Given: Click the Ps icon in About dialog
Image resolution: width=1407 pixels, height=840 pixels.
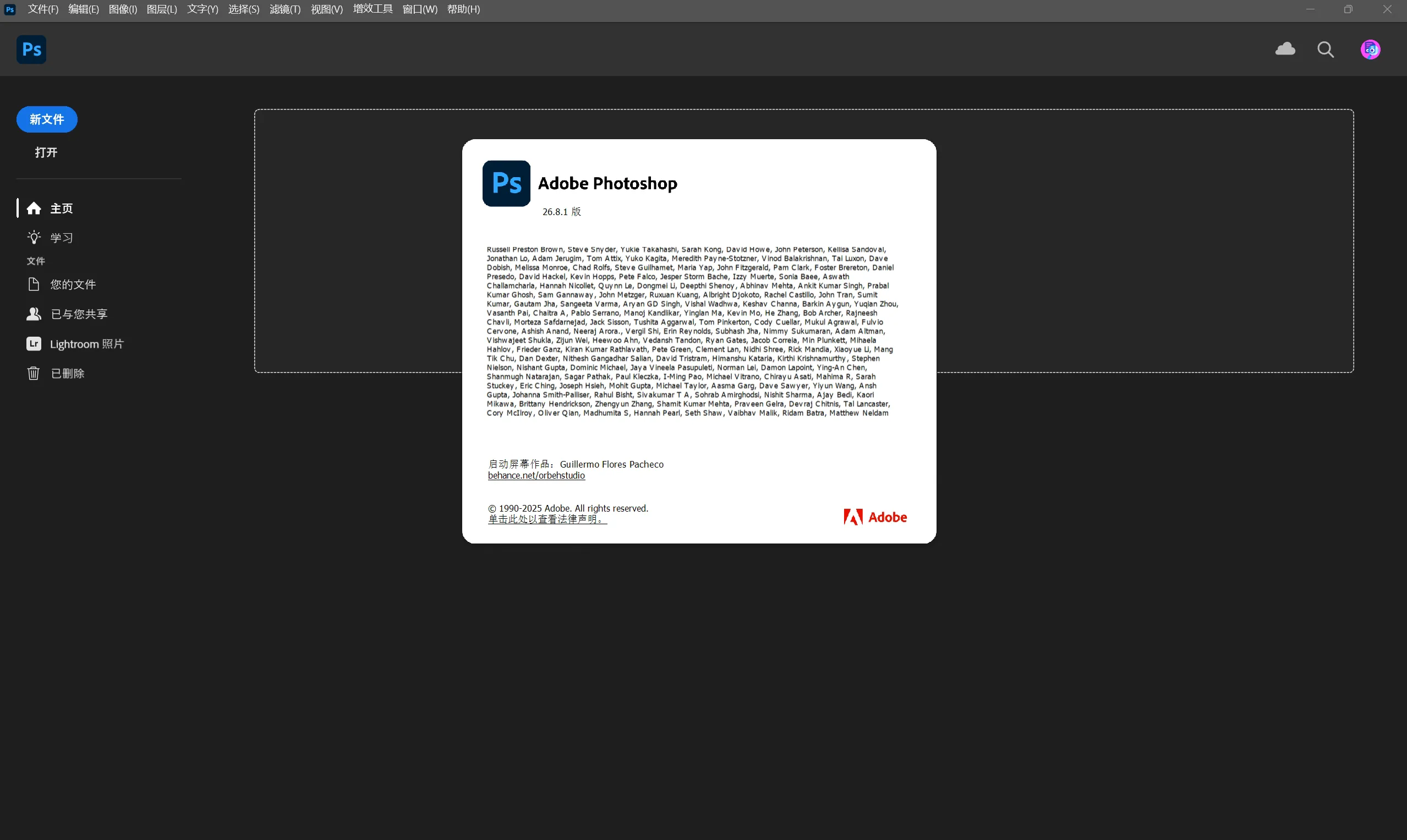Looking at the screenshot, I should (x=506, y=183).
